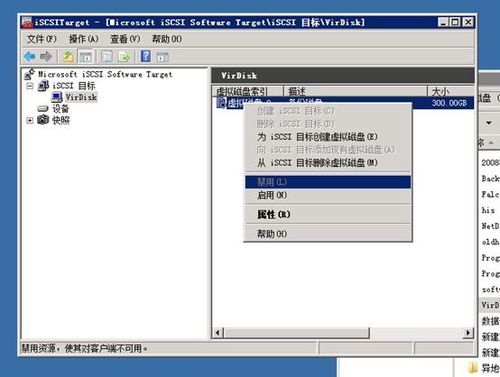This screenshot has width=500, height=377.
Task: Select the iSCSI 目标 tree label
Action: (74, 86)
